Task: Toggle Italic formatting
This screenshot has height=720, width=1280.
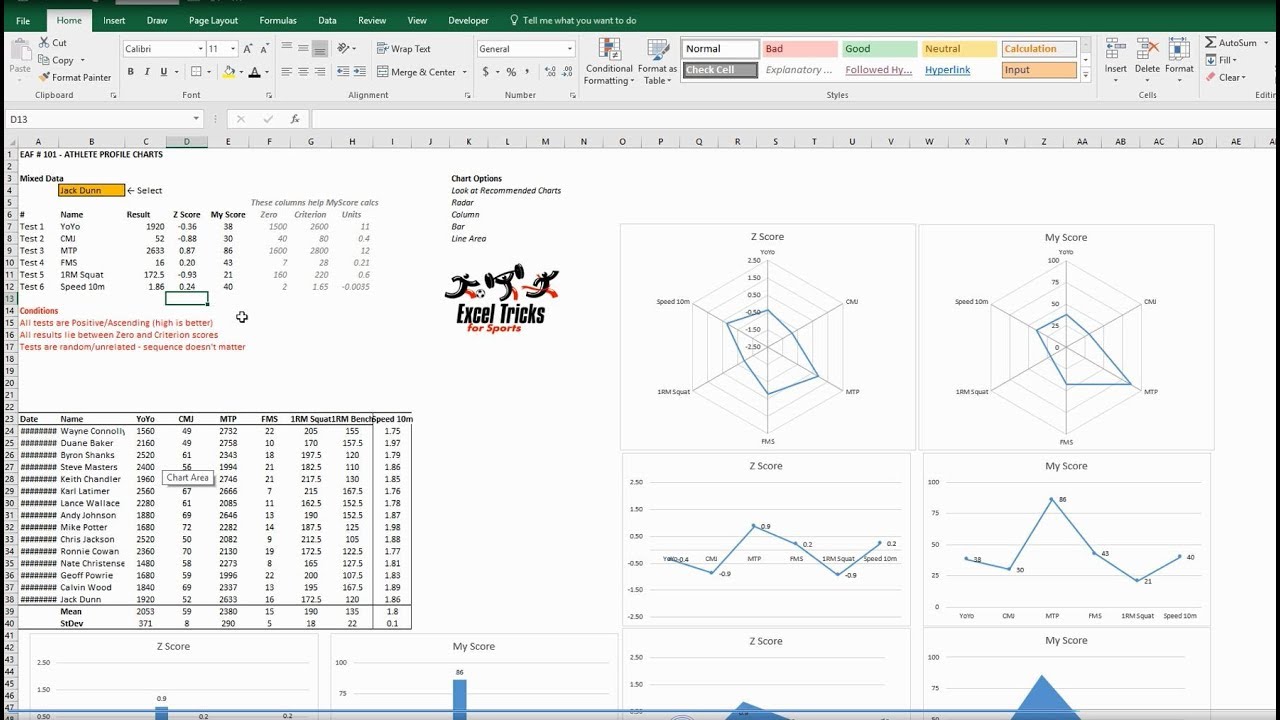Action: [146, 72]
